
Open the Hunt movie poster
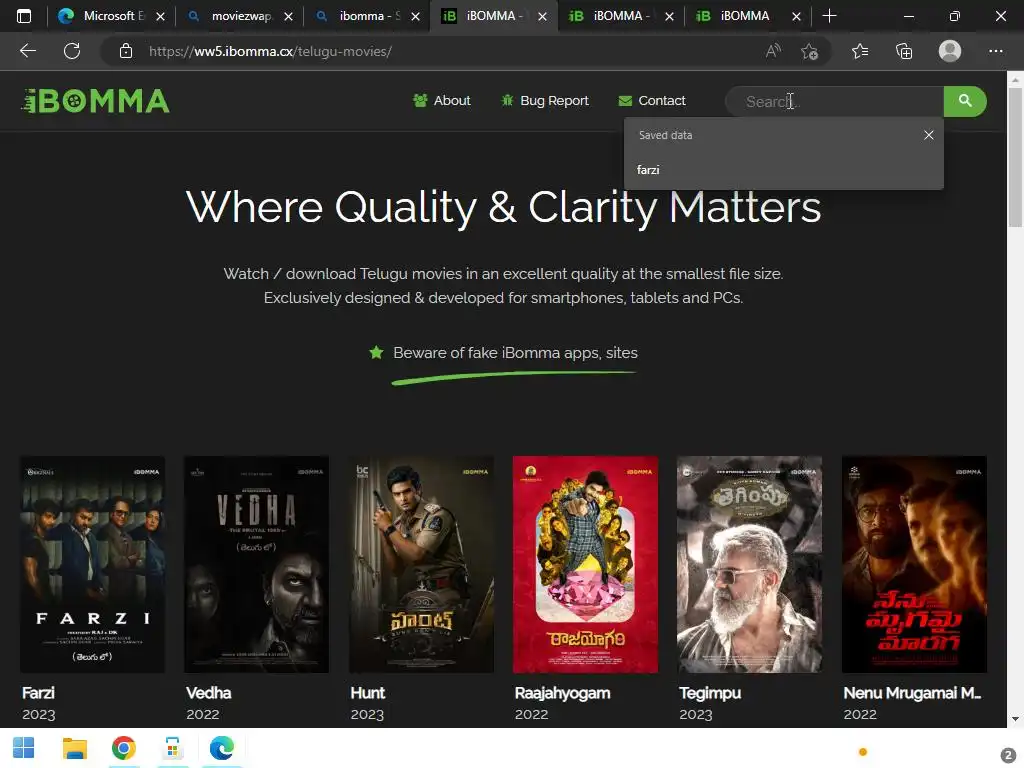tap(421, 564)
